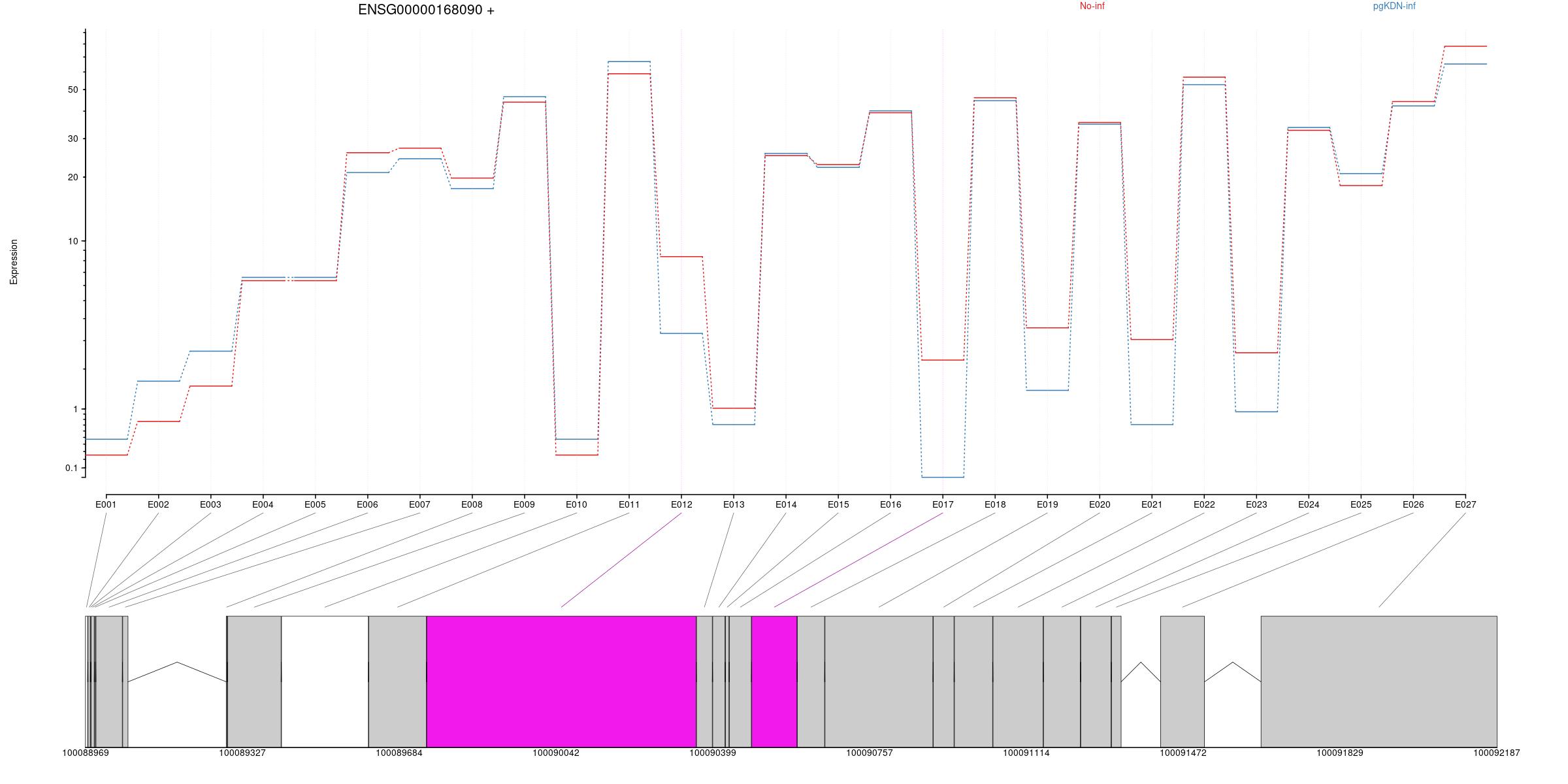
Task: Click the red E012 expression line segment
Action: coord(681,257)
